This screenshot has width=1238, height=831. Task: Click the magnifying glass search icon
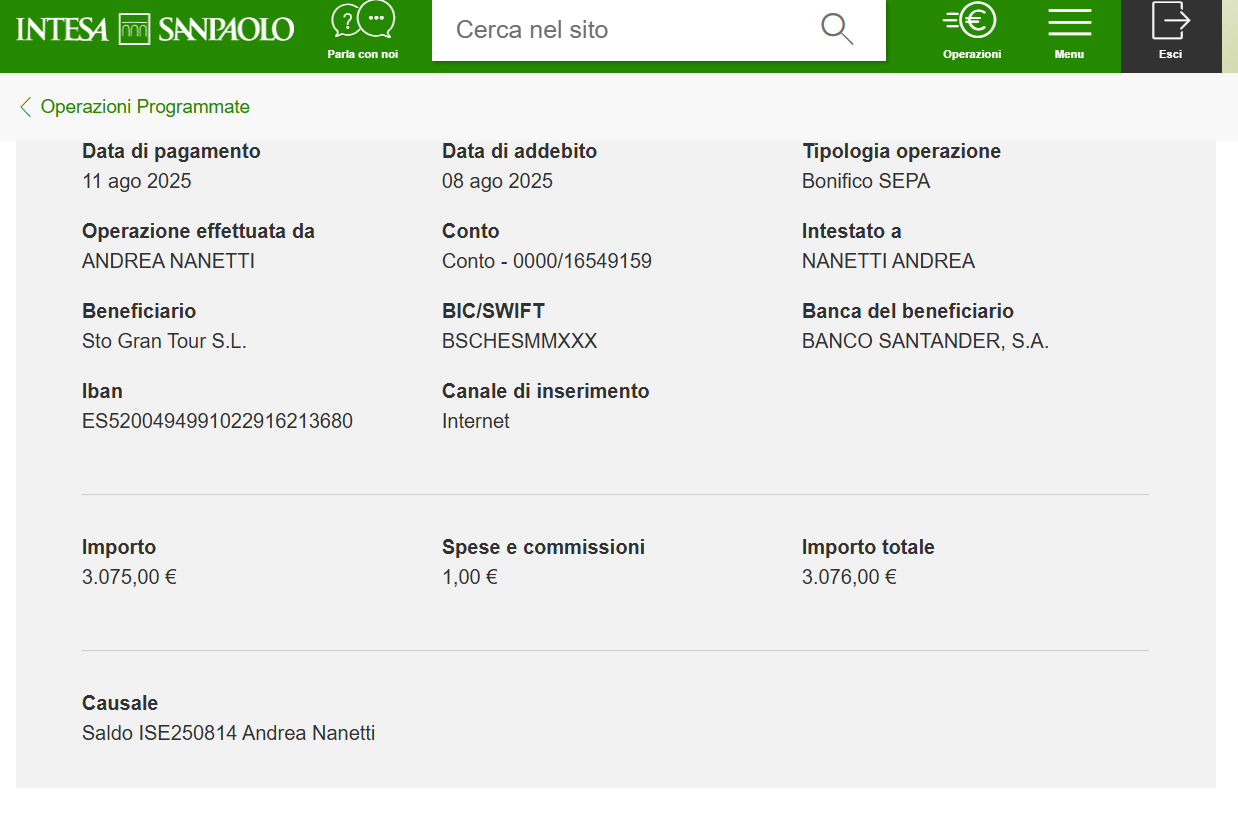coord(837,29)
